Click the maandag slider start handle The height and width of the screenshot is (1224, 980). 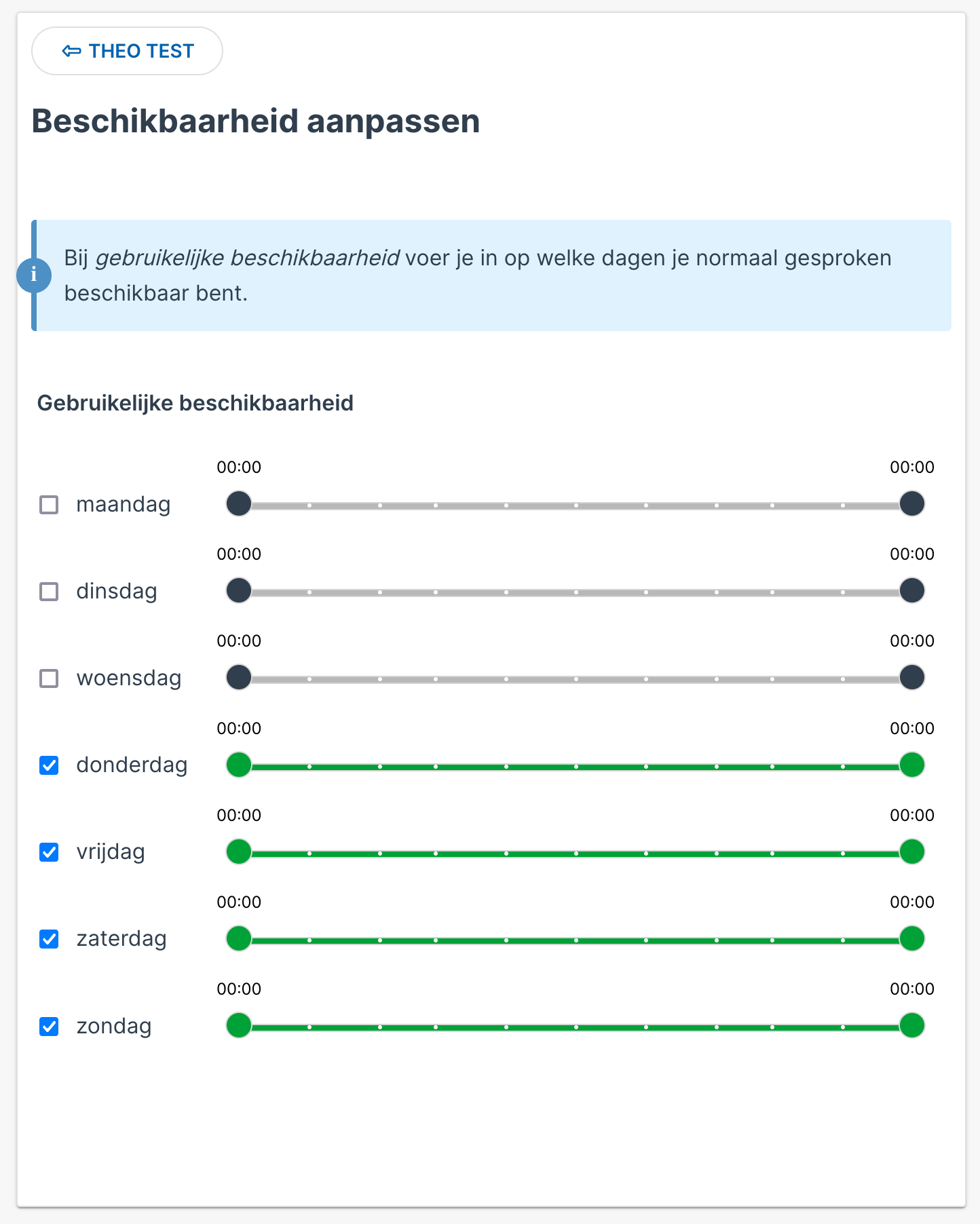239,504
